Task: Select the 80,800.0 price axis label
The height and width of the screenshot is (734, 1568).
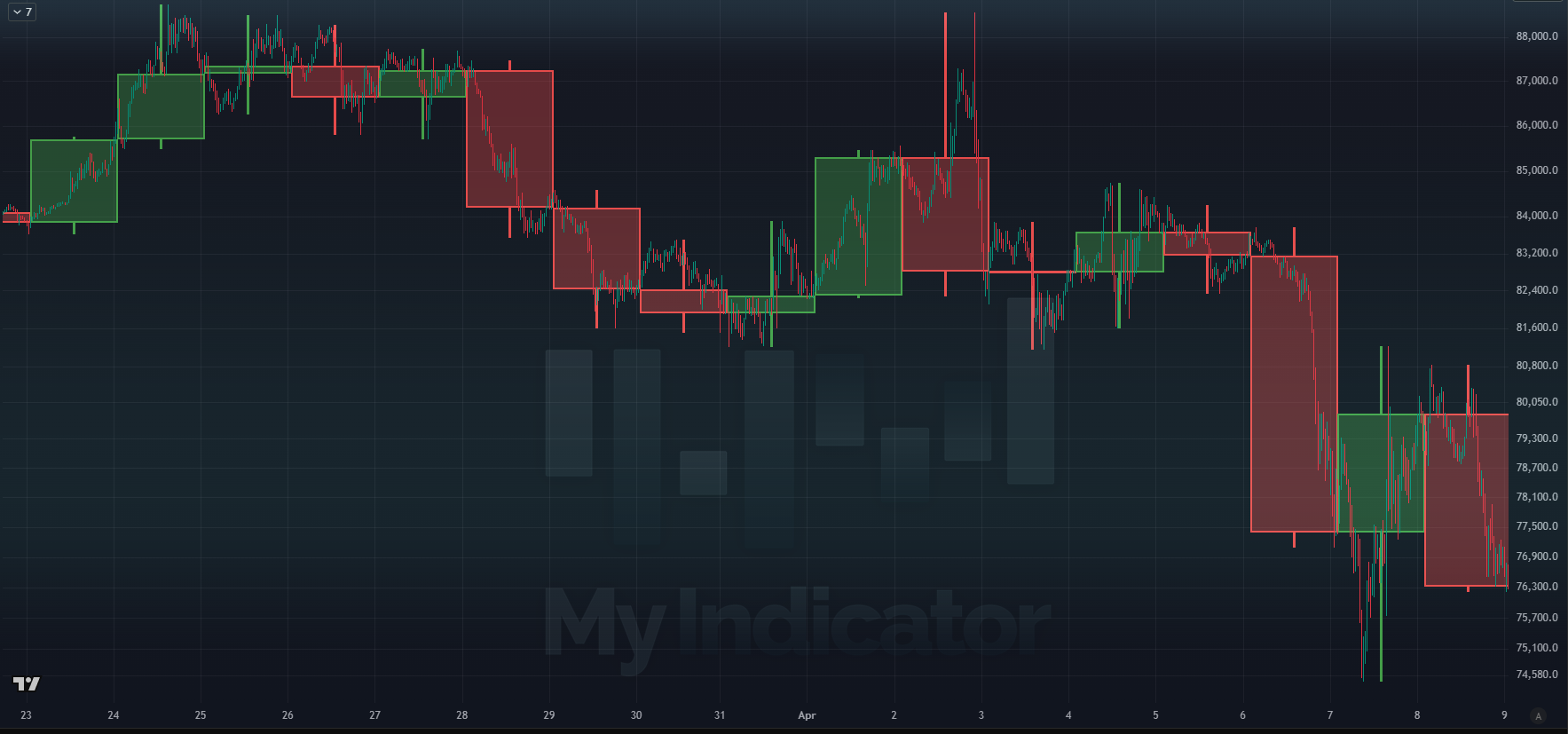Action: 1537,366
